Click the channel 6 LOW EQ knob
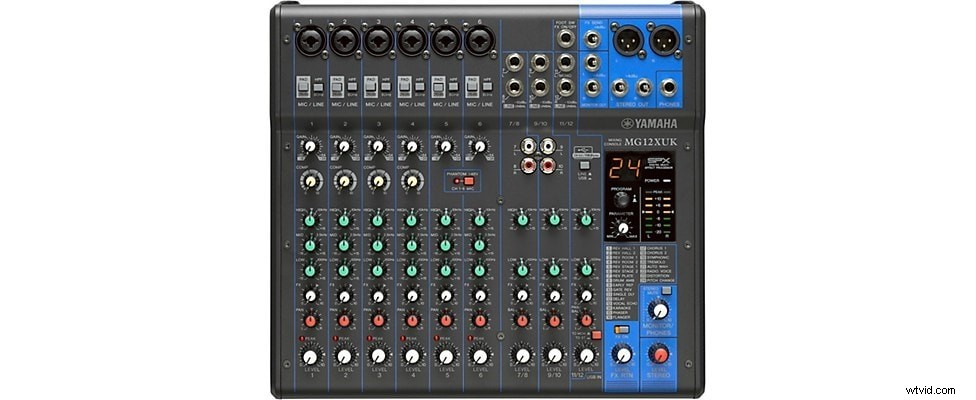Viewport: 976px width, 400px height. 479,271
